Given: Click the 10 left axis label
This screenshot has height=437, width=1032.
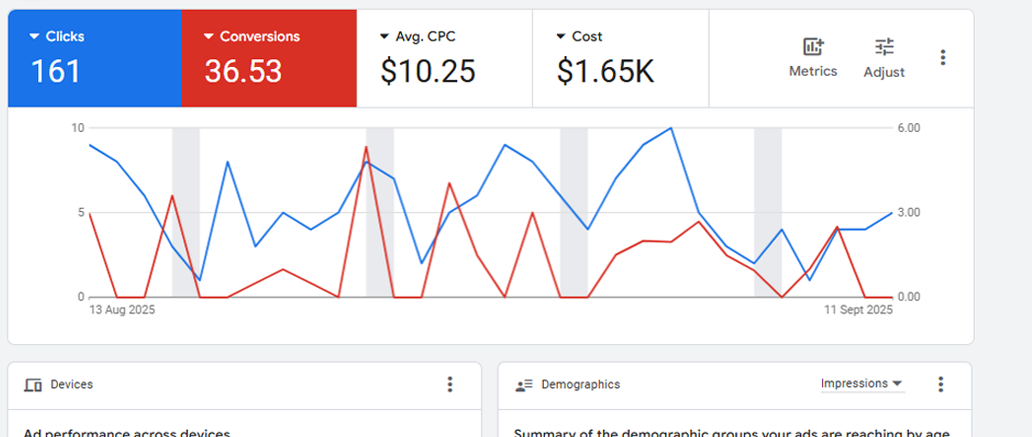Looking at the screenshot, I should [x=78, y=128].
